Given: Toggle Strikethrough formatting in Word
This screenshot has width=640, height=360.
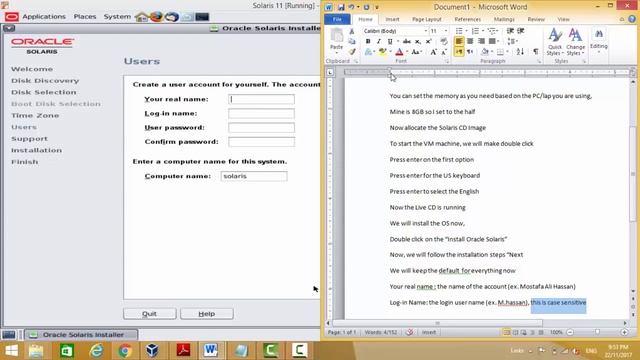Looking at the screenshot, I should pos(407,41).
